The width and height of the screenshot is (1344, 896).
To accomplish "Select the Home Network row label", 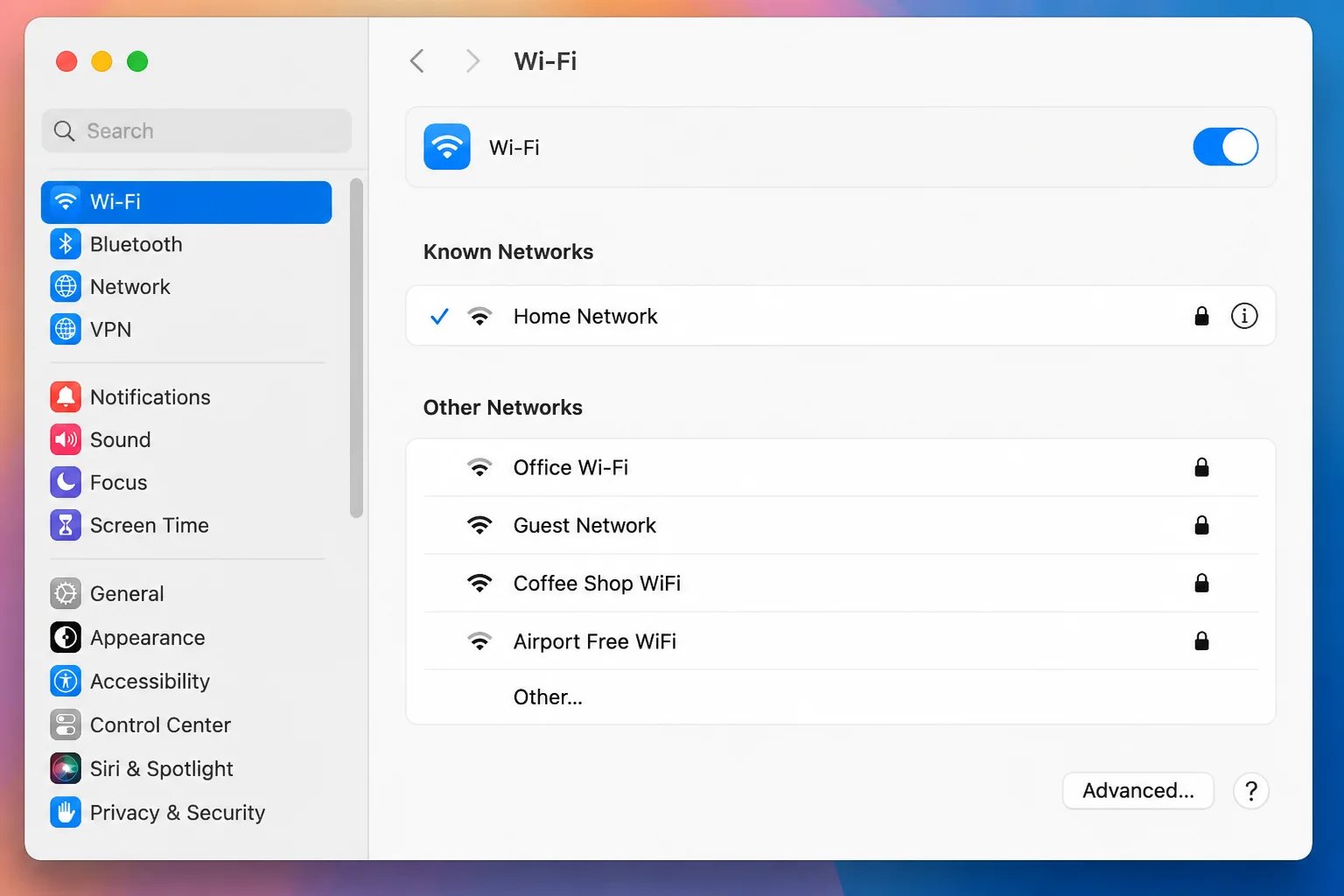I will pos(585,316).
